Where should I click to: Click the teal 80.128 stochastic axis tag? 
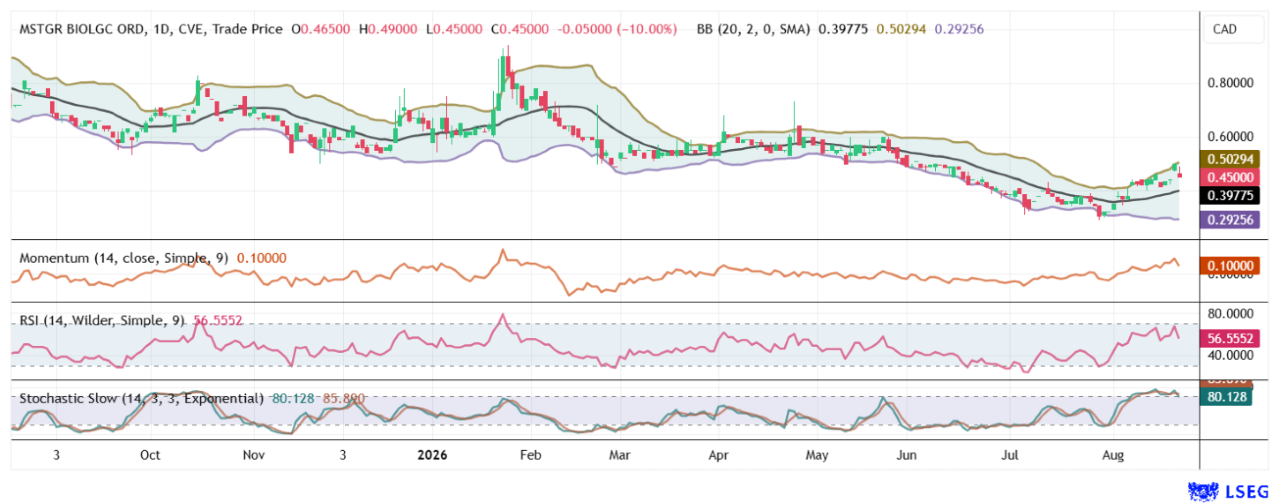click(1227, 396)
